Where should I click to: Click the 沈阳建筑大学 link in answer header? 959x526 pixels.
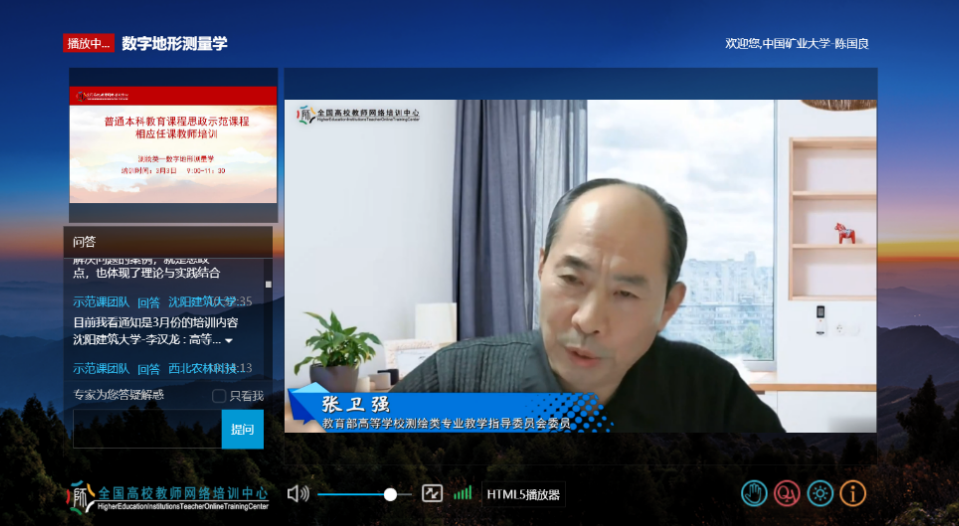202,301
